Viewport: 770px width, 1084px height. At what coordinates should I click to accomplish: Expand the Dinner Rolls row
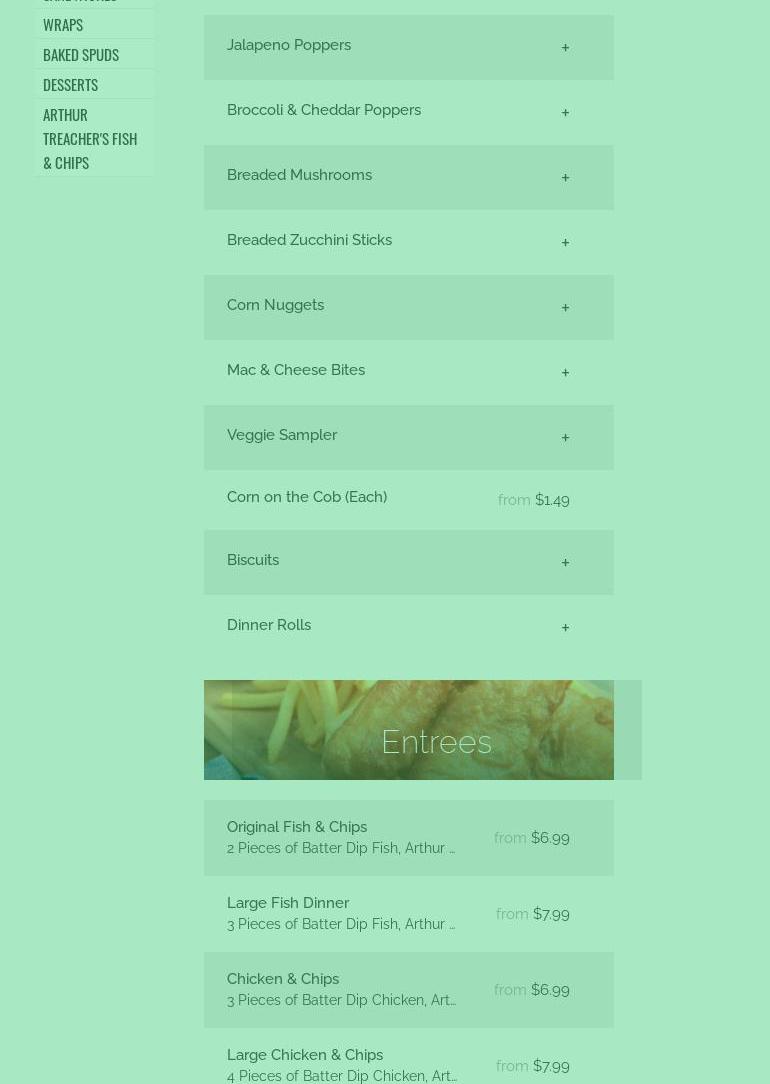pos(409,628)
